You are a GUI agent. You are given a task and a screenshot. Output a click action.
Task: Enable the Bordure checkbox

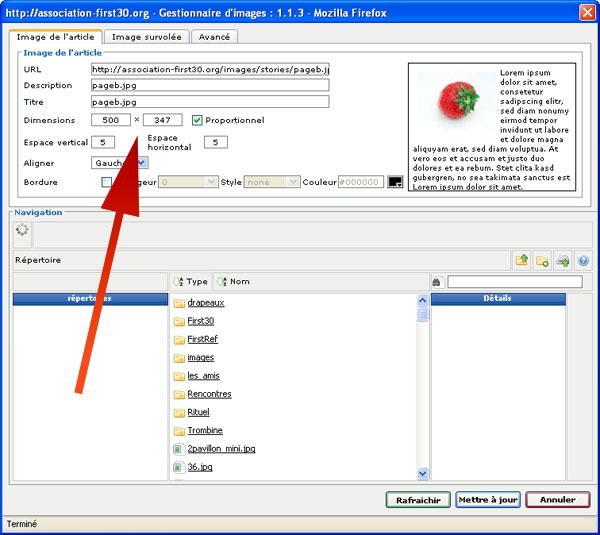(107, 182)
